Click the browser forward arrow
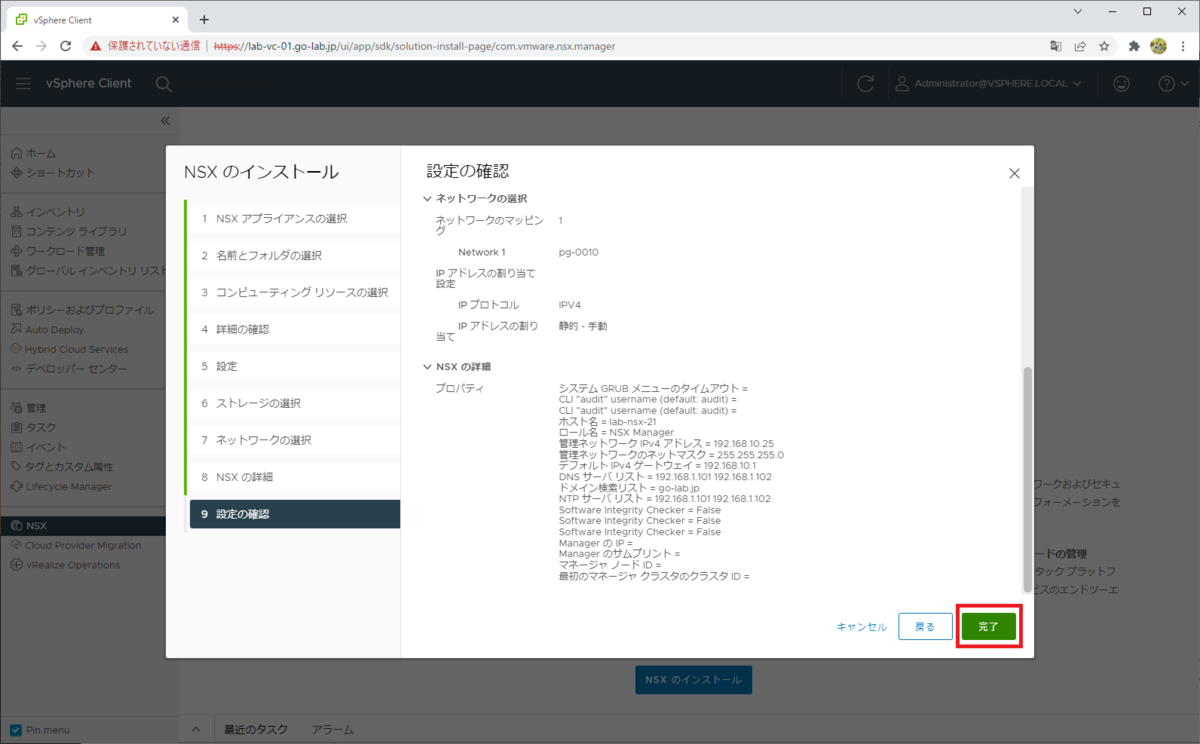This screenshot has height=744, width=1200. click(x=42, y=46)
